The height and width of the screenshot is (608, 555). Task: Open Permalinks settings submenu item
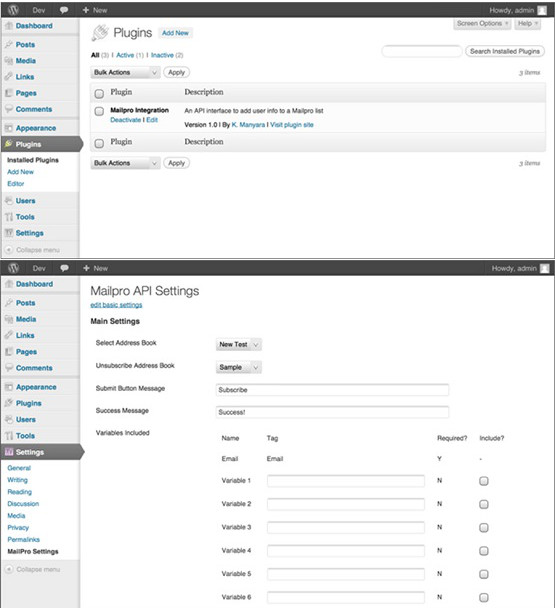[x=23, y=540]
